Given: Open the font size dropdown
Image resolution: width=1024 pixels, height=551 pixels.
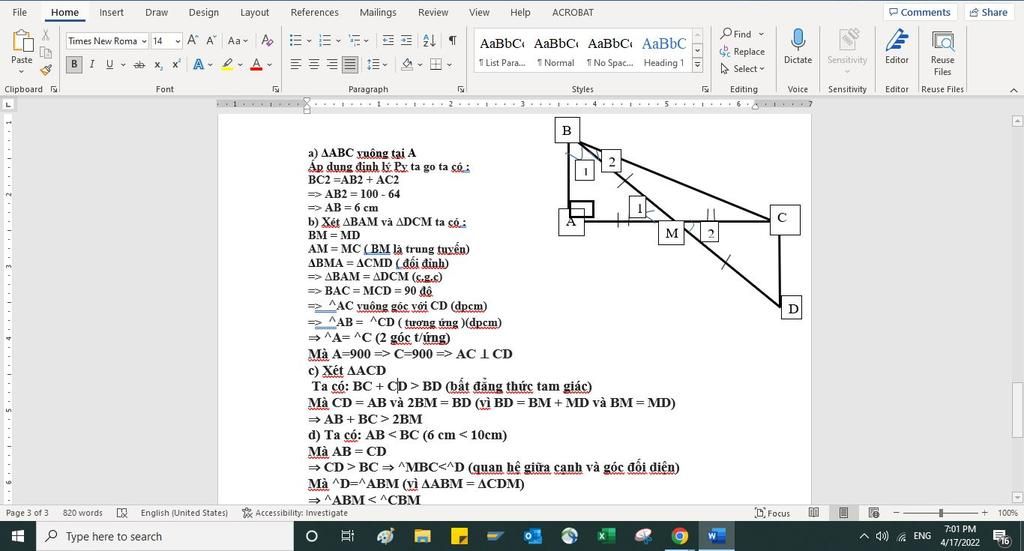Looking at the screenshot, I should coord(178,41).
